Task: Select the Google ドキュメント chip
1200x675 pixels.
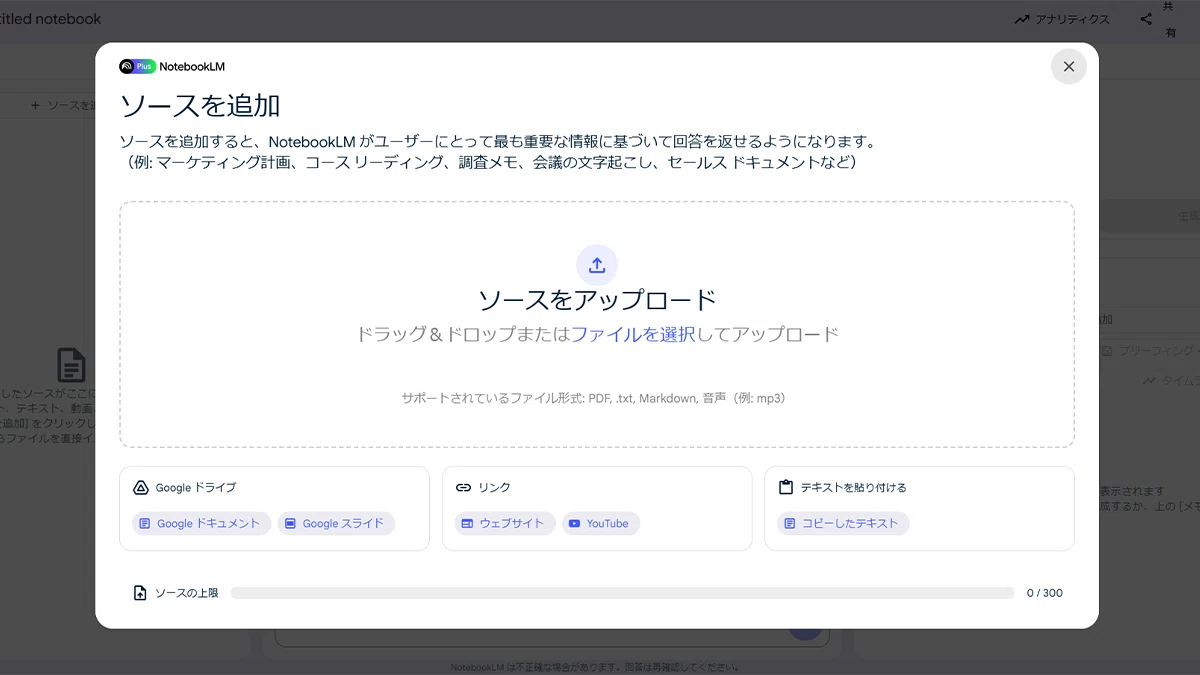Action: [x=201, y=523]
